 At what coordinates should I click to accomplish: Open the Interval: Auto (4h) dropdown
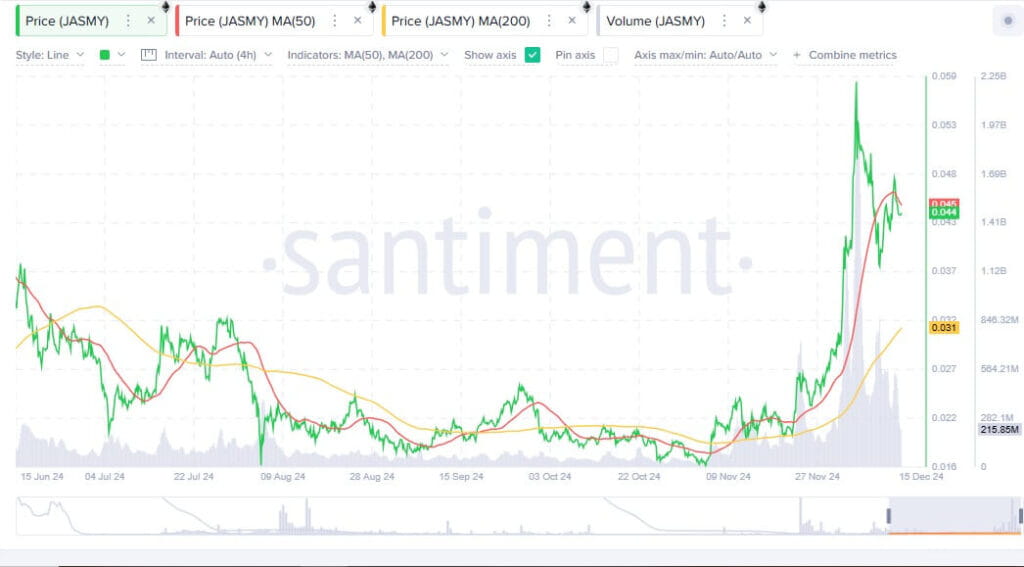tap(218, 55)
